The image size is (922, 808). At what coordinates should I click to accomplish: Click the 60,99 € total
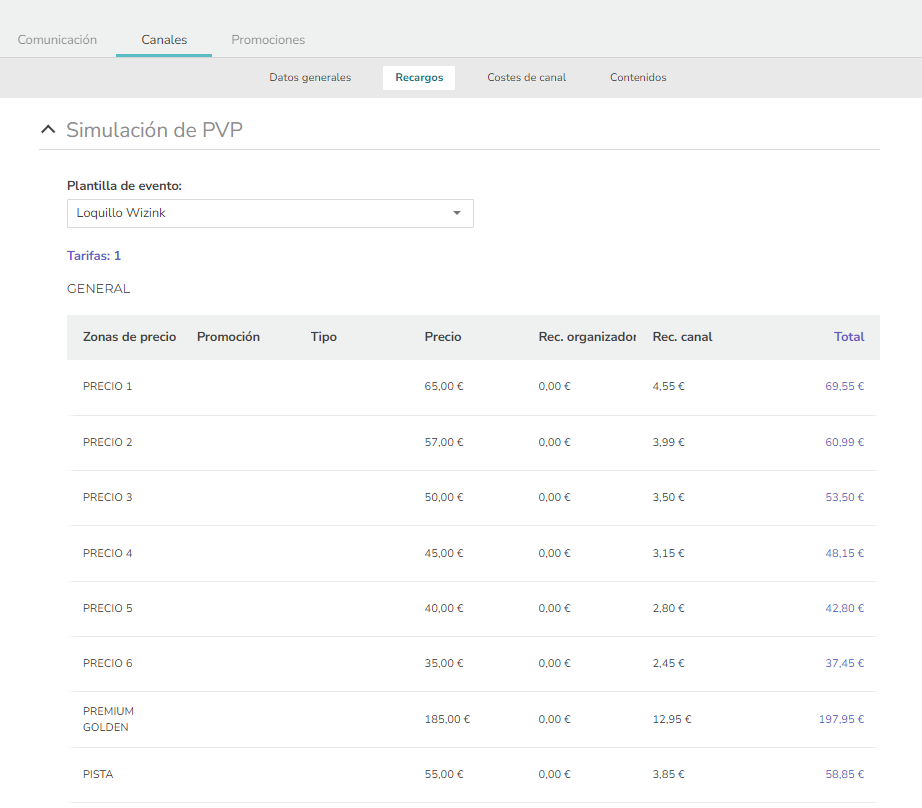tap(844, 442)
